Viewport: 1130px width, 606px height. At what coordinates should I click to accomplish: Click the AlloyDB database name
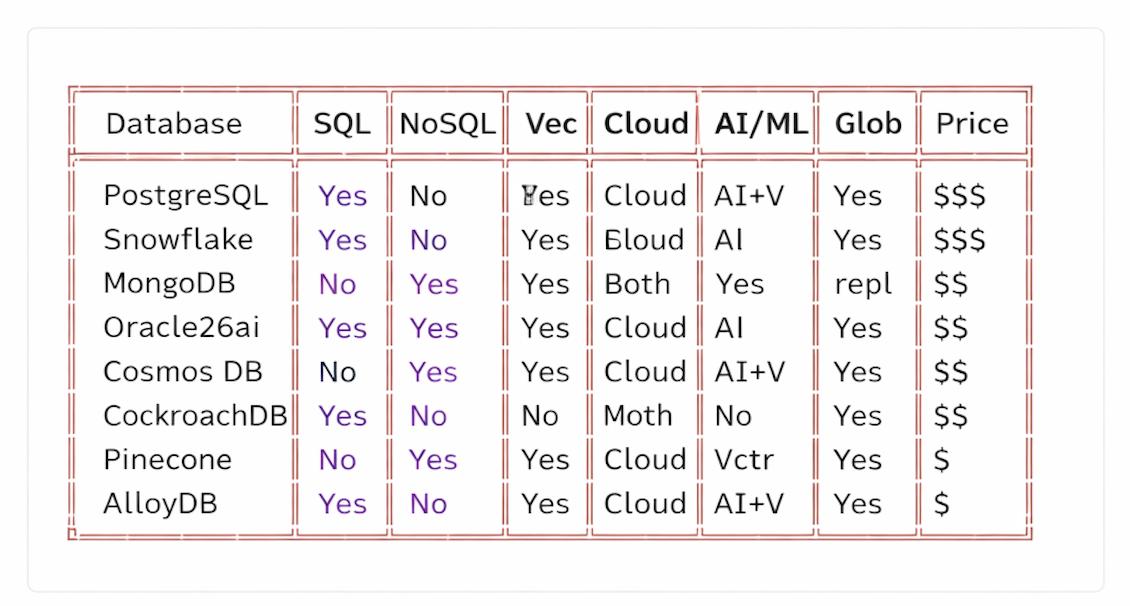point(160,504)
